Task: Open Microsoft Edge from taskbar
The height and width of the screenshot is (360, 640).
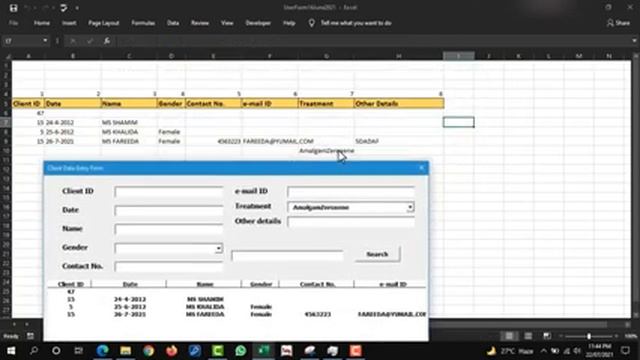Action: tap(102, 351)
